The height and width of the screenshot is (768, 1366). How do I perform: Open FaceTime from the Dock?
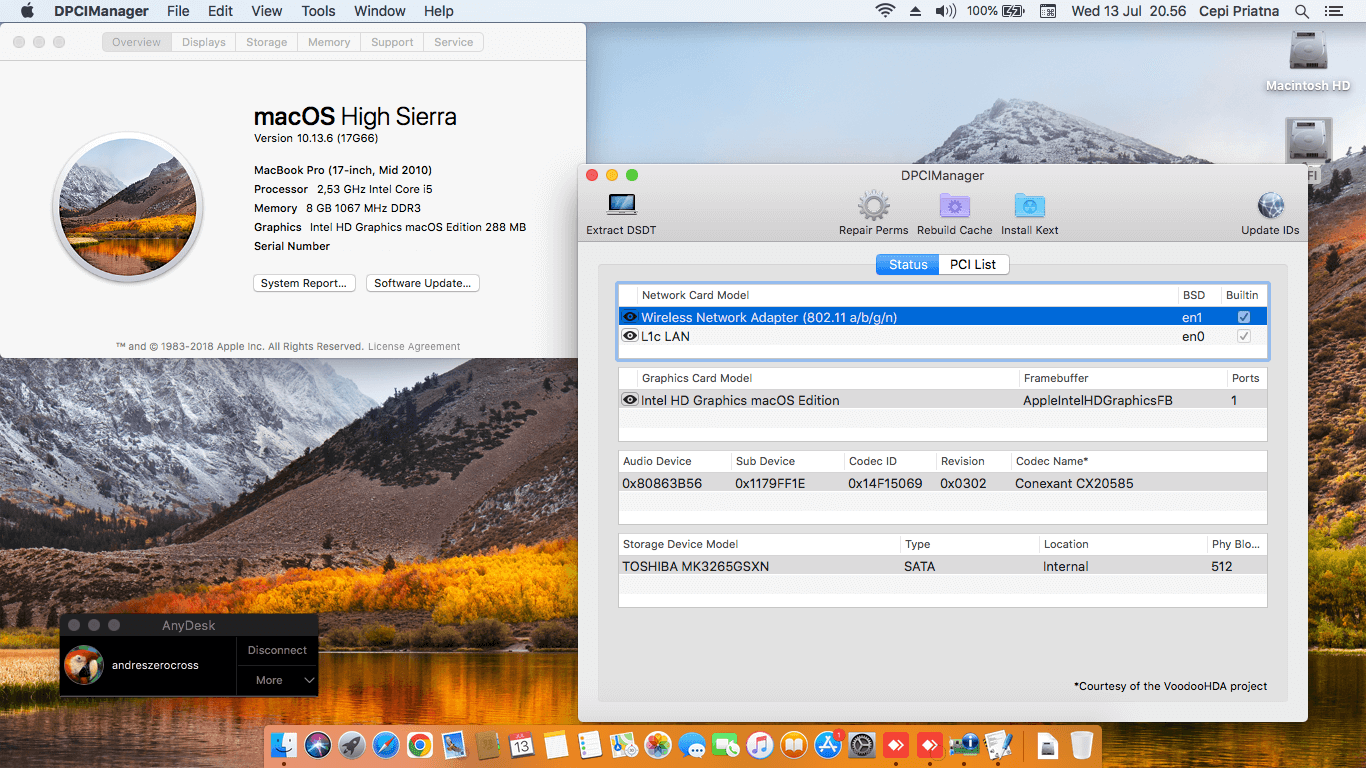(x=726, y=745)
